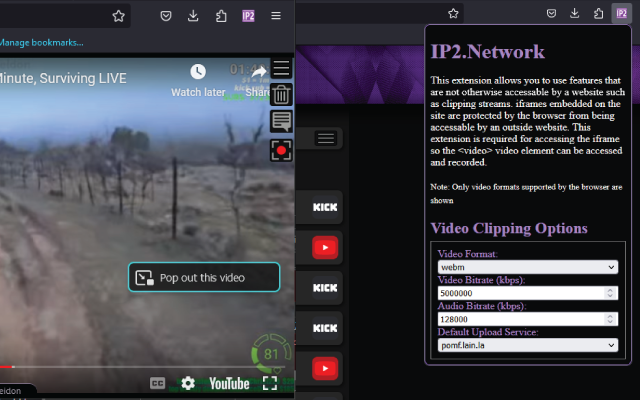Click the trash can overlay icon
This screenshot has width=640, height=400.
281,95
